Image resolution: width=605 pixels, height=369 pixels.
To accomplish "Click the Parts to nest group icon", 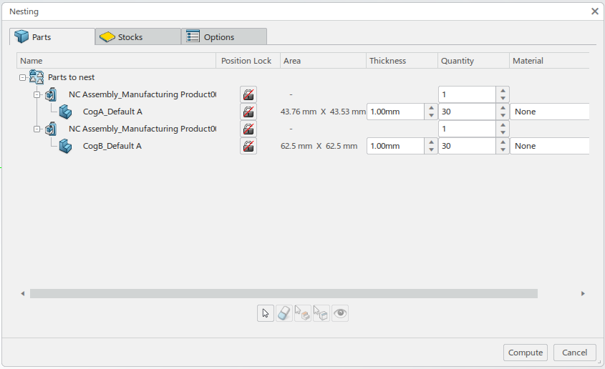I will click(37, 77).
